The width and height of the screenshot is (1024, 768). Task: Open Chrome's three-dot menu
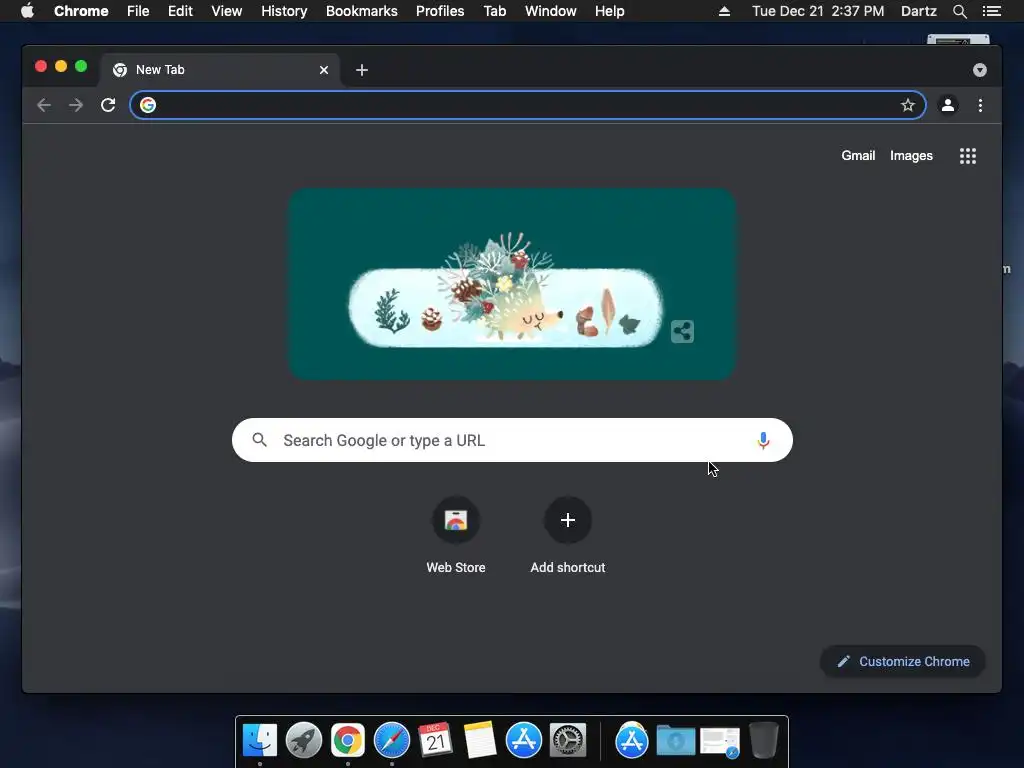tap(980, 105)
